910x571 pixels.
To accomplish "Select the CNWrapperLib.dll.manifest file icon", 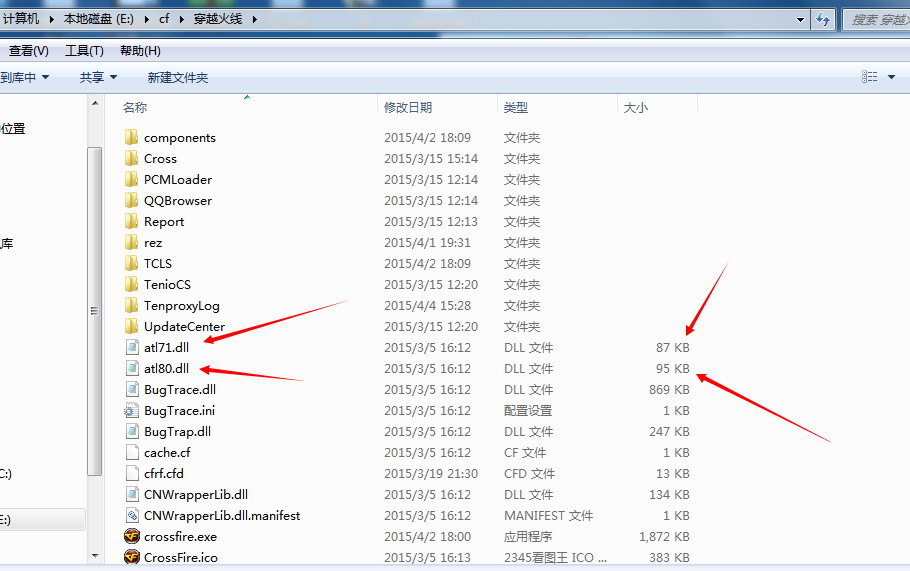I will tap(132, 515).
